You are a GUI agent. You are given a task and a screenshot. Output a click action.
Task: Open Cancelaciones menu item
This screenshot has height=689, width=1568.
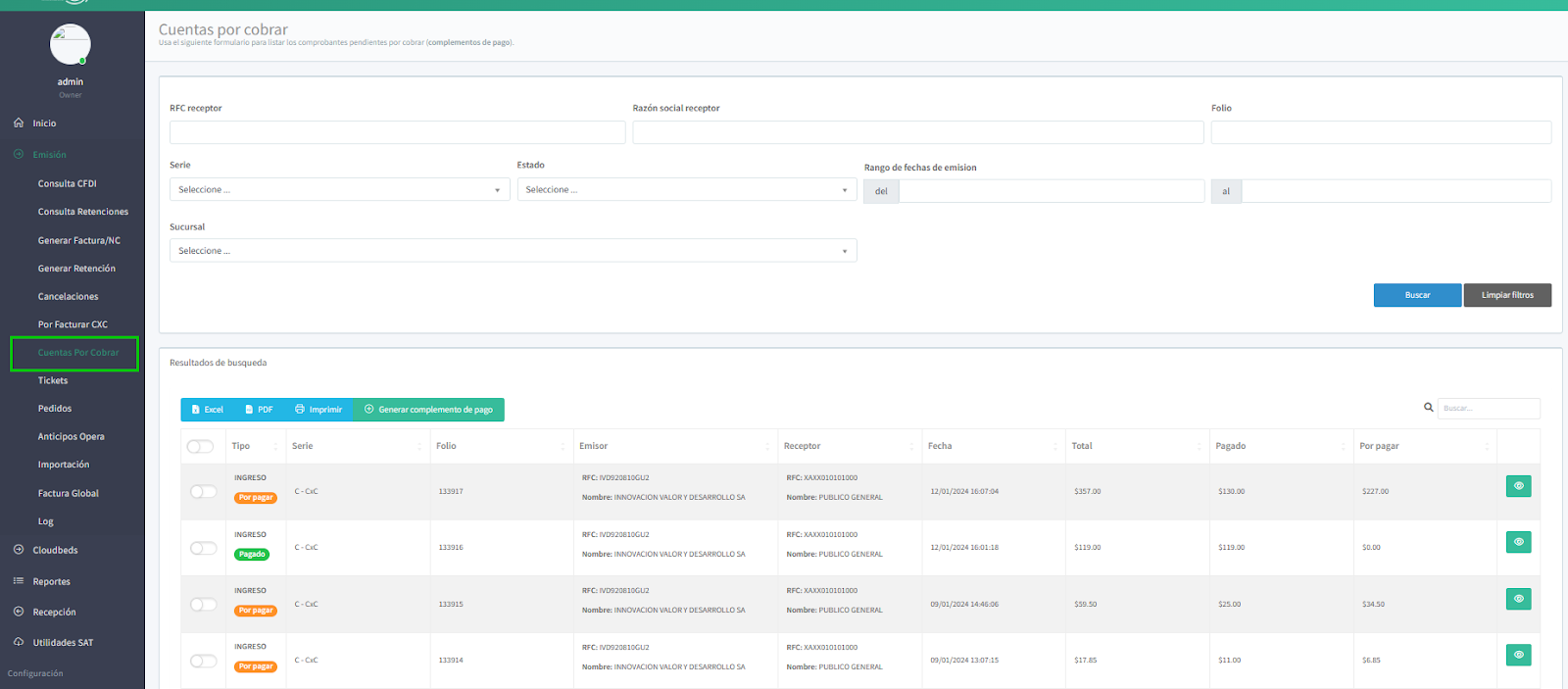coord(69,296)
